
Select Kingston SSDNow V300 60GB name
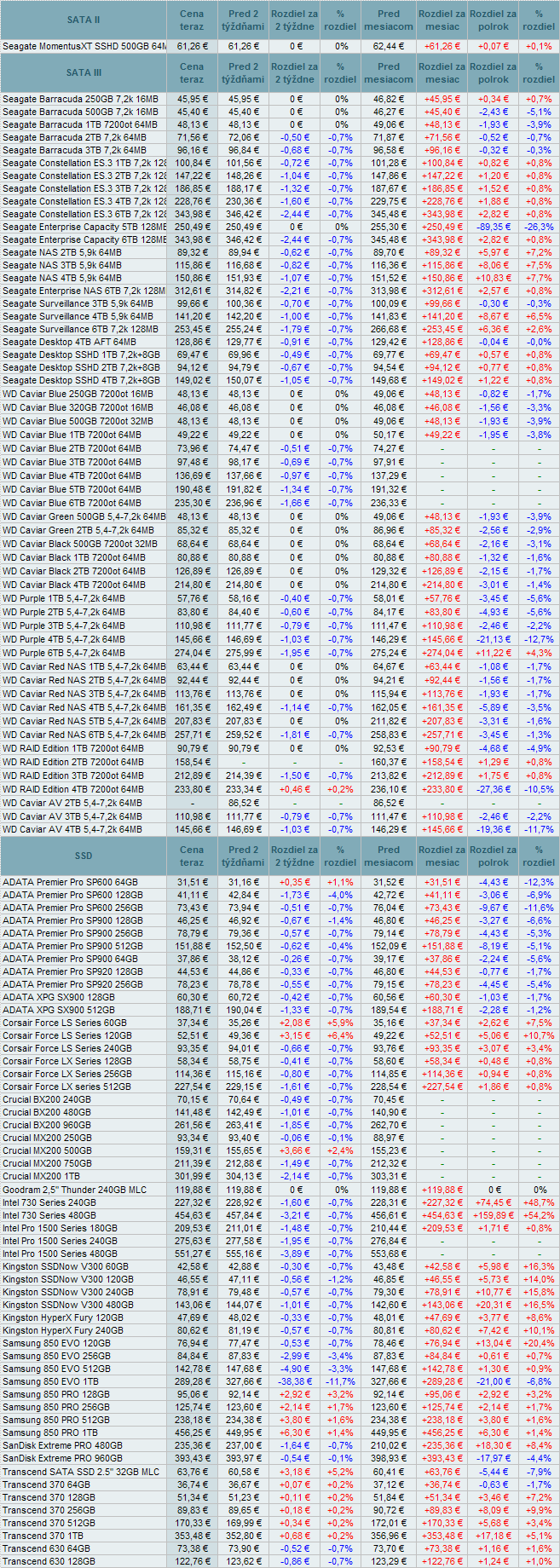[66, 1267]
